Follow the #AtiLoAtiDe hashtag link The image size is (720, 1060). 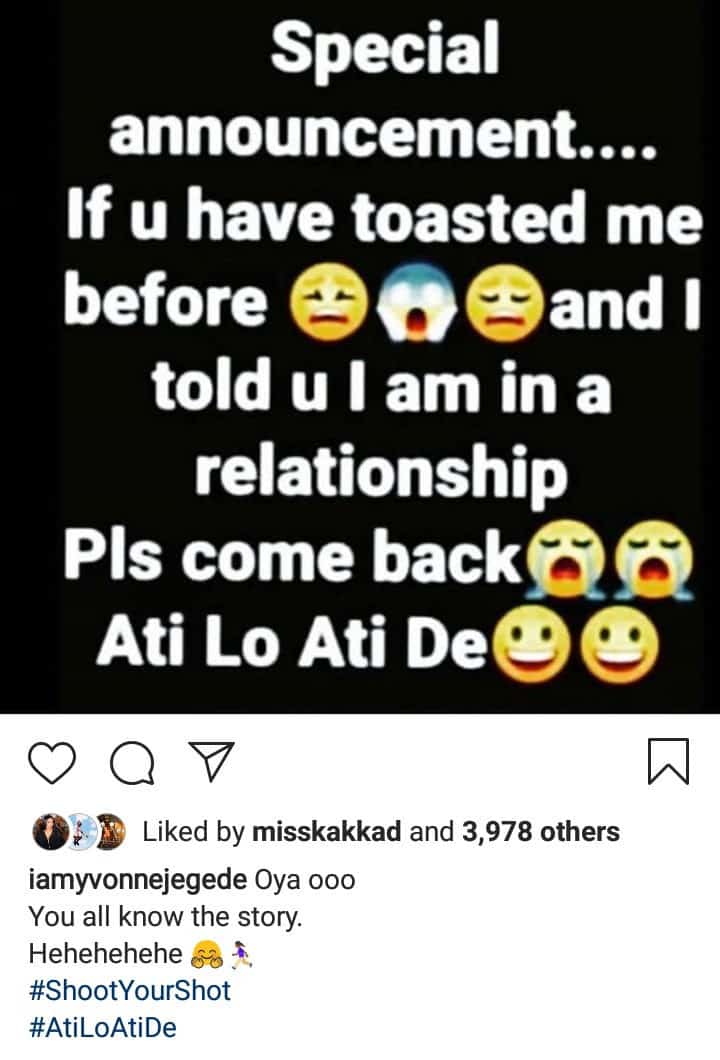(x=103, y=1028)
